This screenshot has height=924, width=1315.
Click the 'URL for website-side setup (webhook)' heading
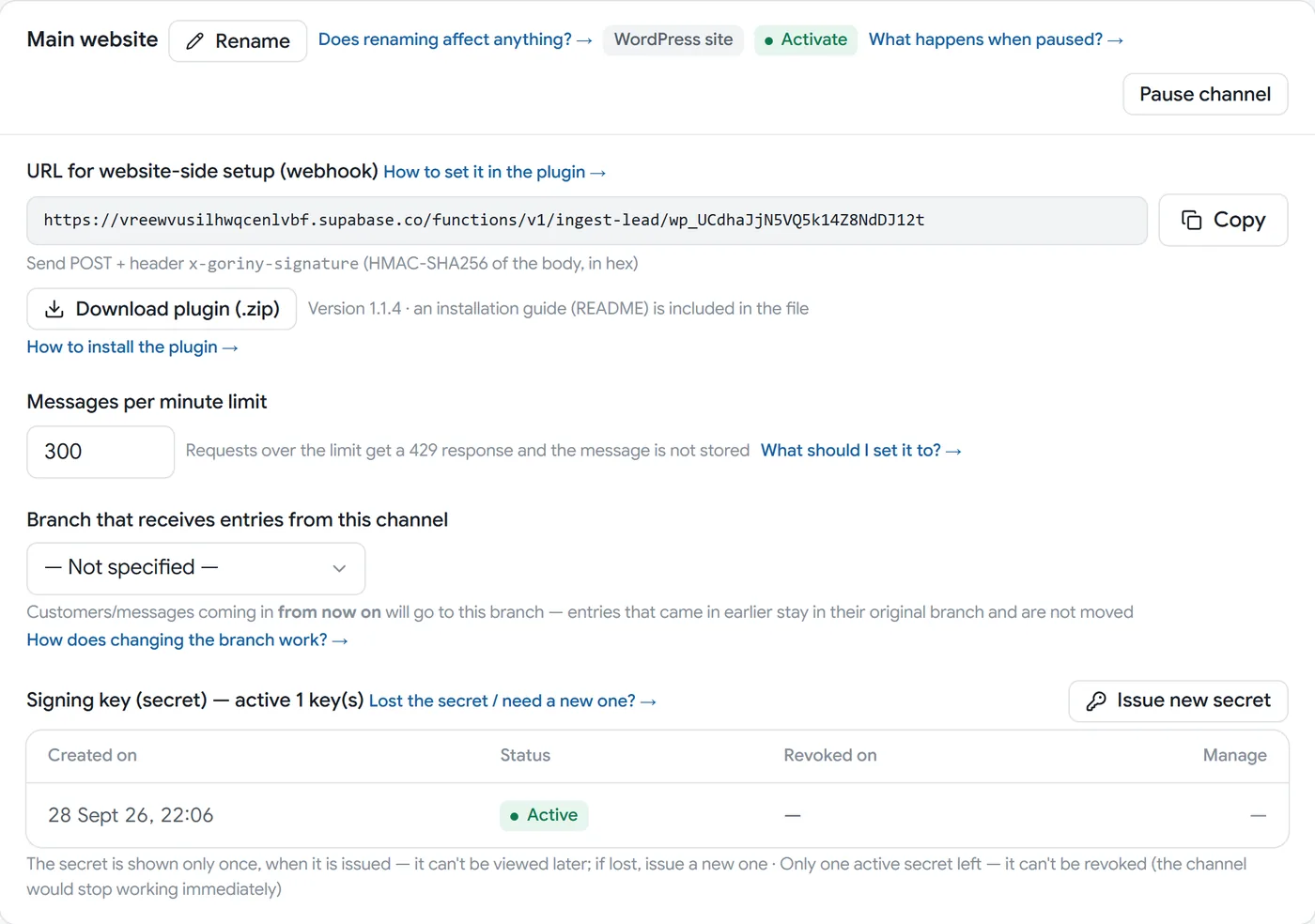coord(202,171)
